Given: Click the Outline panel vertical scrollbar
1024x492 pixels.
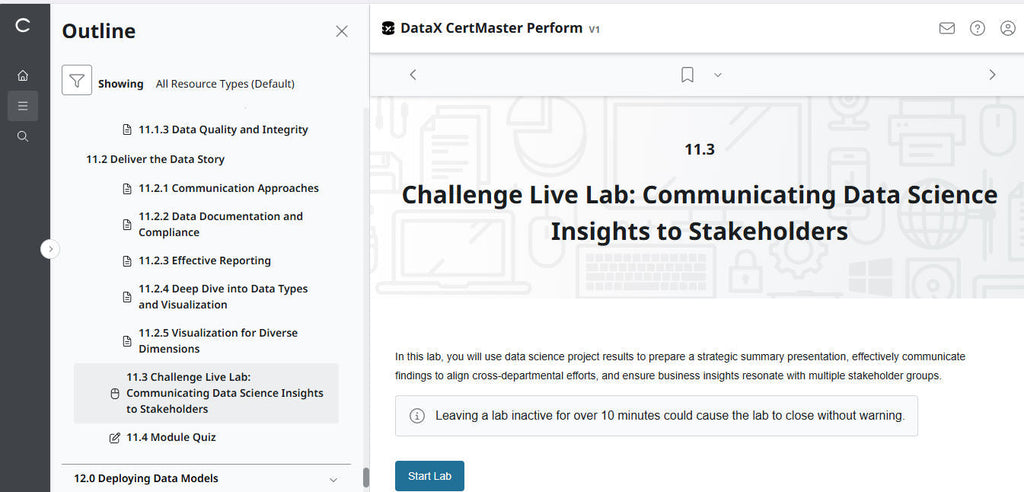Looking at the screenshot, I should pos(365,477).
